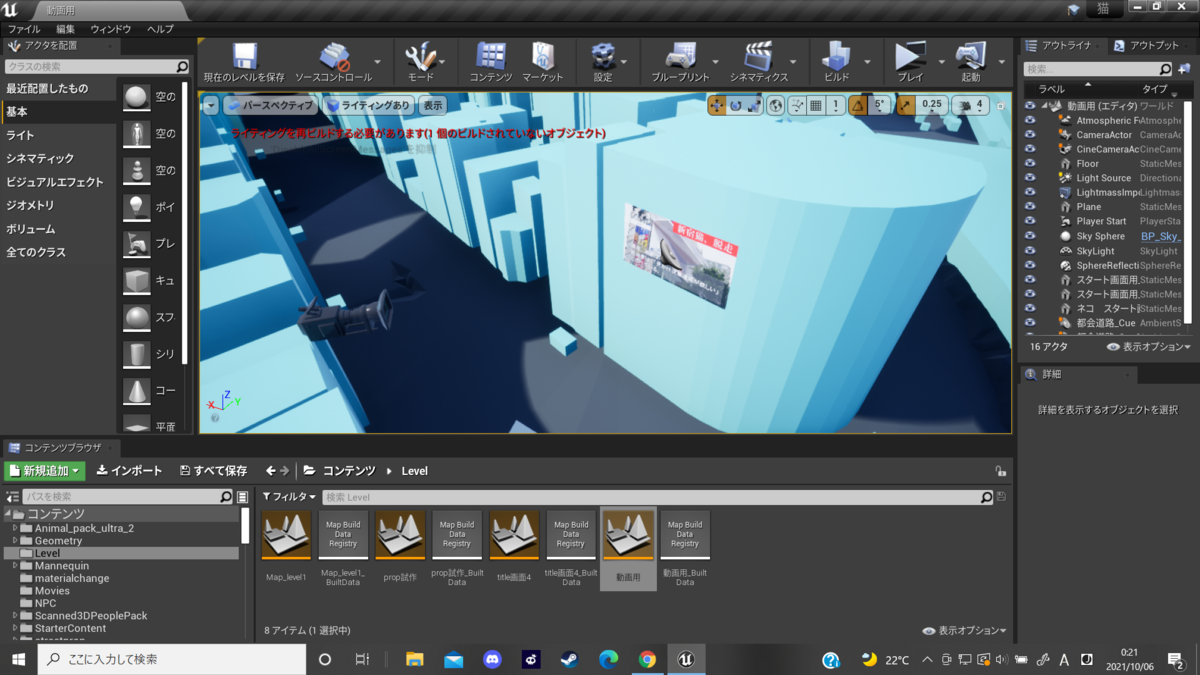This screenshot has width=1200, height=675.
Task: Open the Perspective view mode dropdown
Action: 270,105
